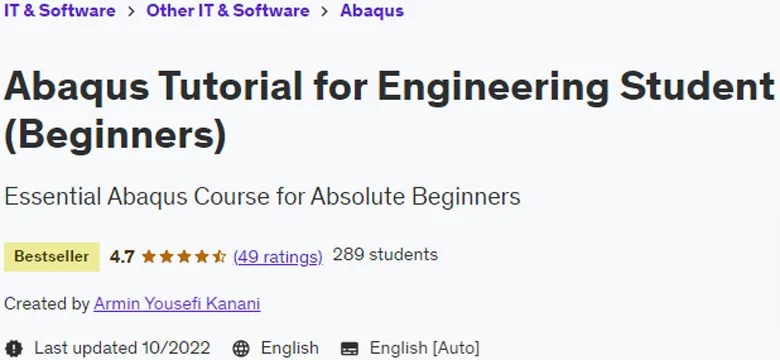Click the second rating star
The height and width of the screenshot is (360, 780).
click(167, 257)
